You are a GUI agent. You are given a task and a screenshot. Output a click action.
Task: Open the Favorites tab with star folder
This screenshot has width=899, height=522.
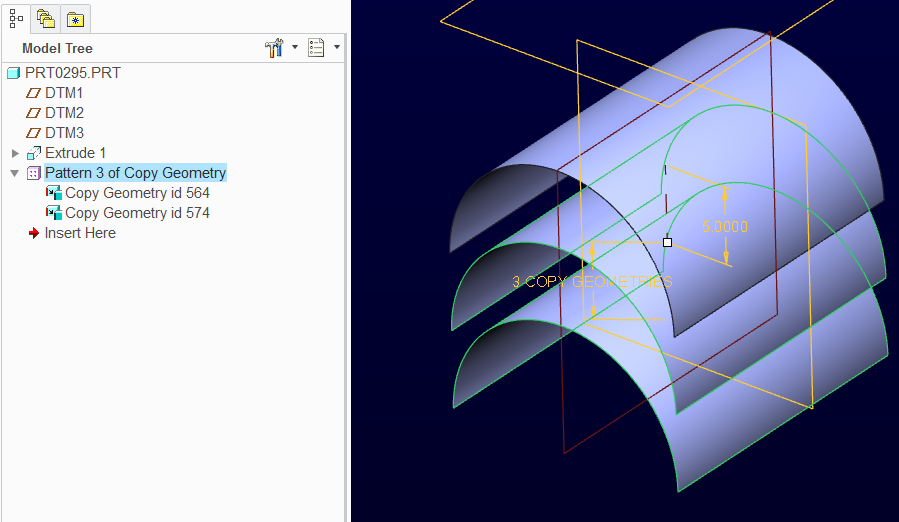tap(75, 20)
